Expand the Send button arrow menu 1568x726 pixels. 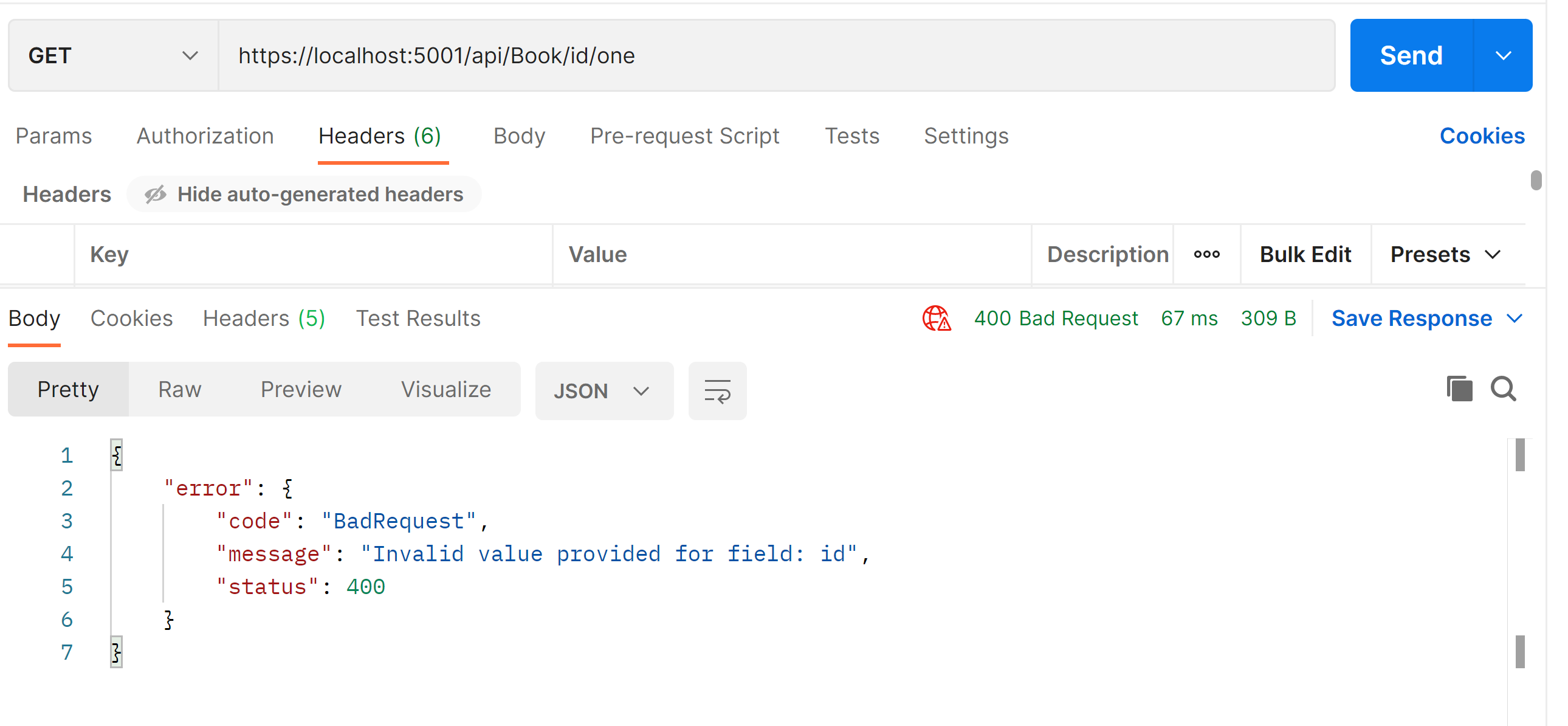click(x=1502, y=55)
